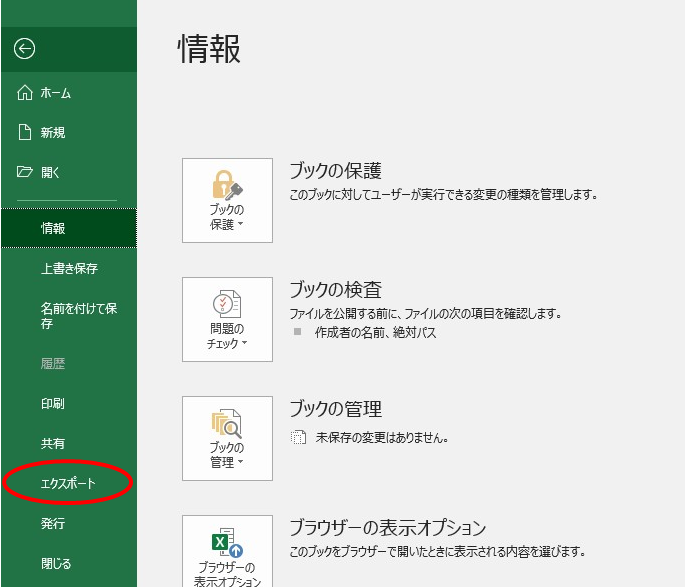Select 新規 in the sidebar
This screenshot has width=685, height=587.
(69, 133)
